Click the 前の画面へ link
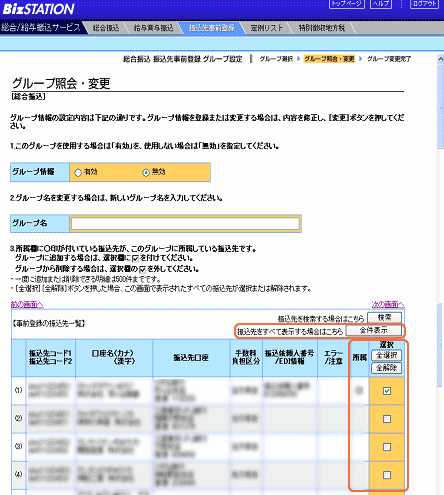444x495 pixels. [27, 304]
